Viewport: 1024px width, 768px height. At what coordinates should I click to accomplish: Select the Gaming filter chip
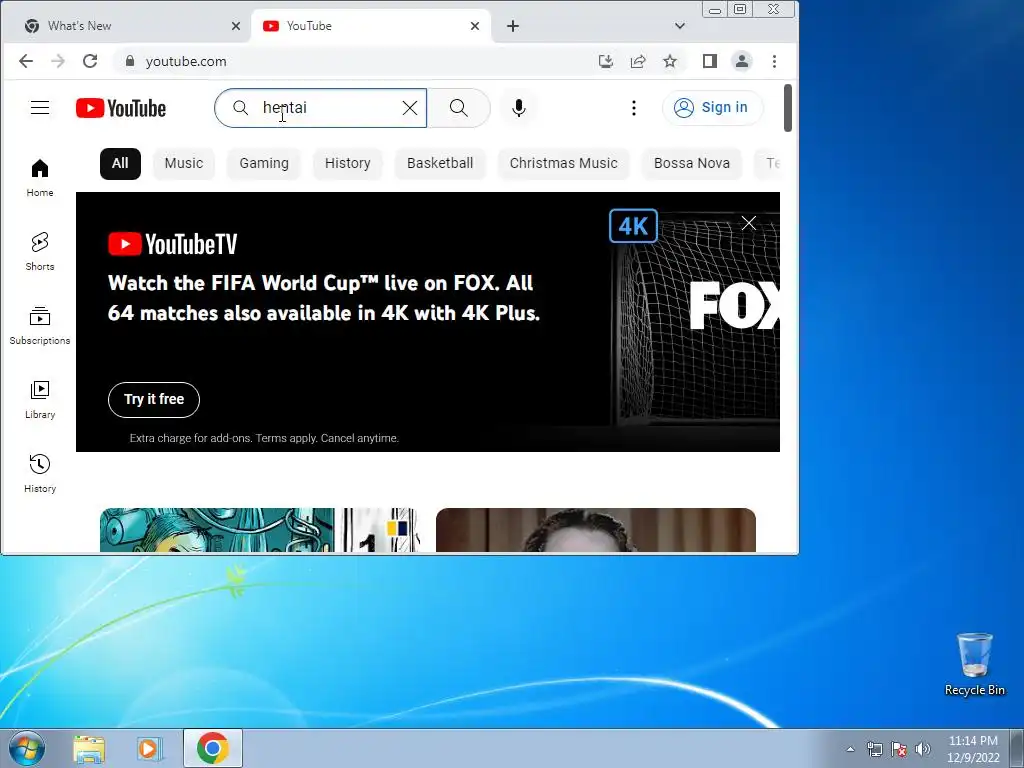(x=264, y=163)
